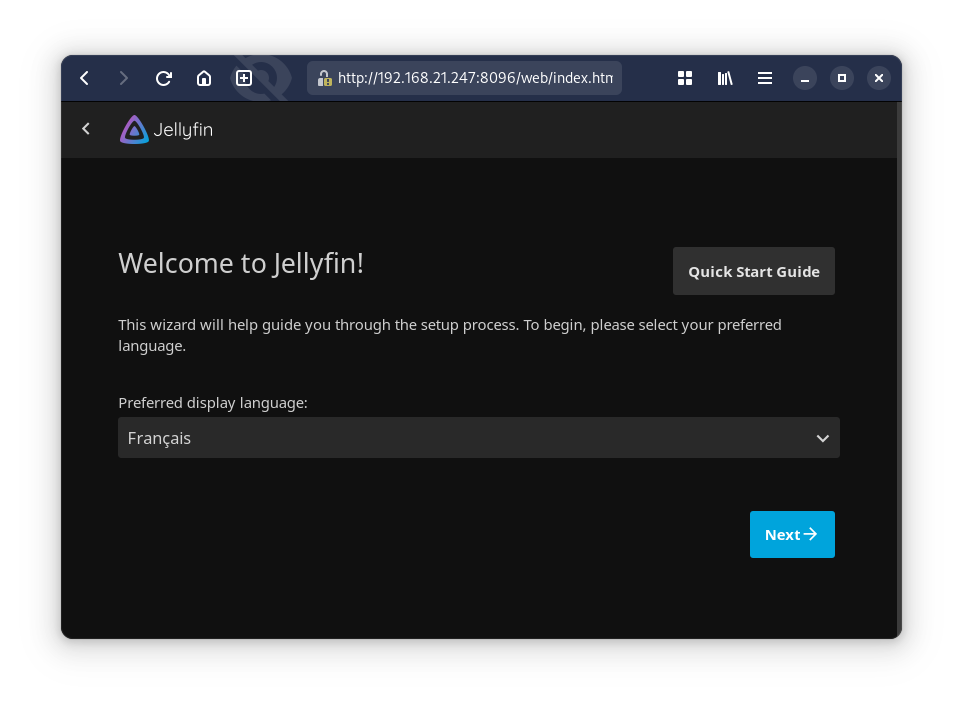Click the Welcome to Jellyfin! heading
The image size is (963, 706).
point(241,264)
